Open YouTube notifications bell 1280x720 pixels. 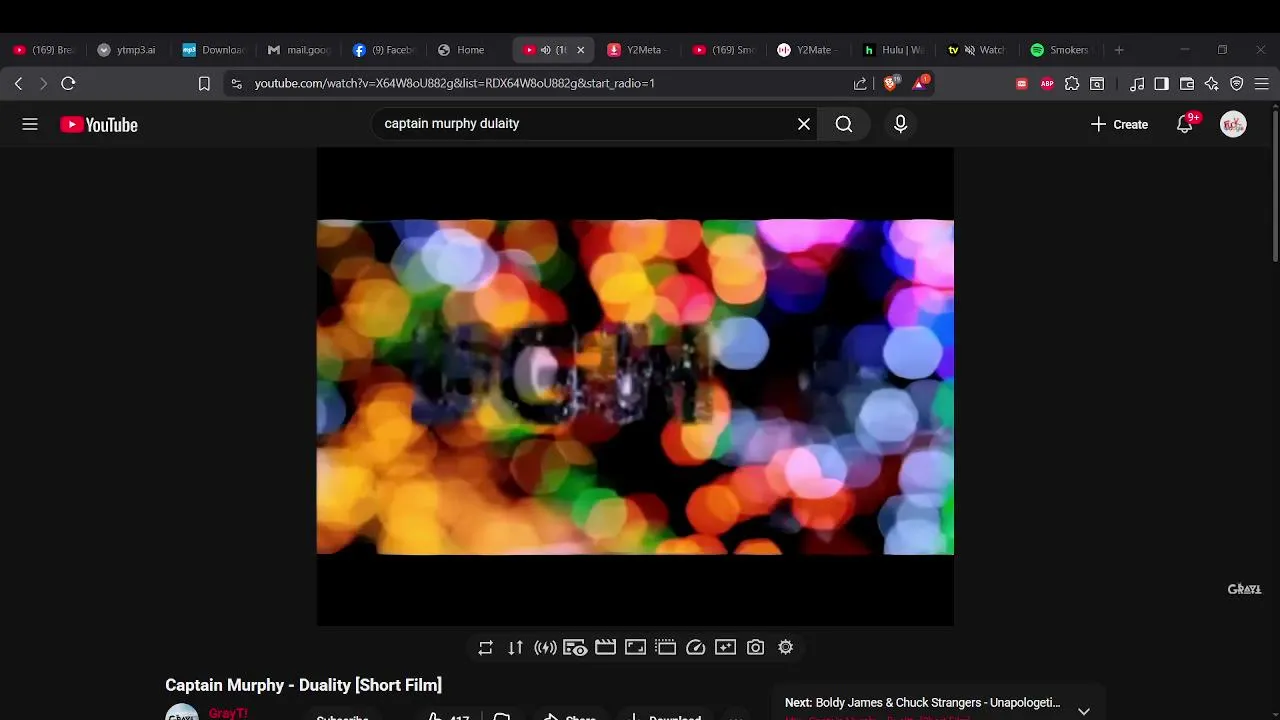tap(1185, 124)
